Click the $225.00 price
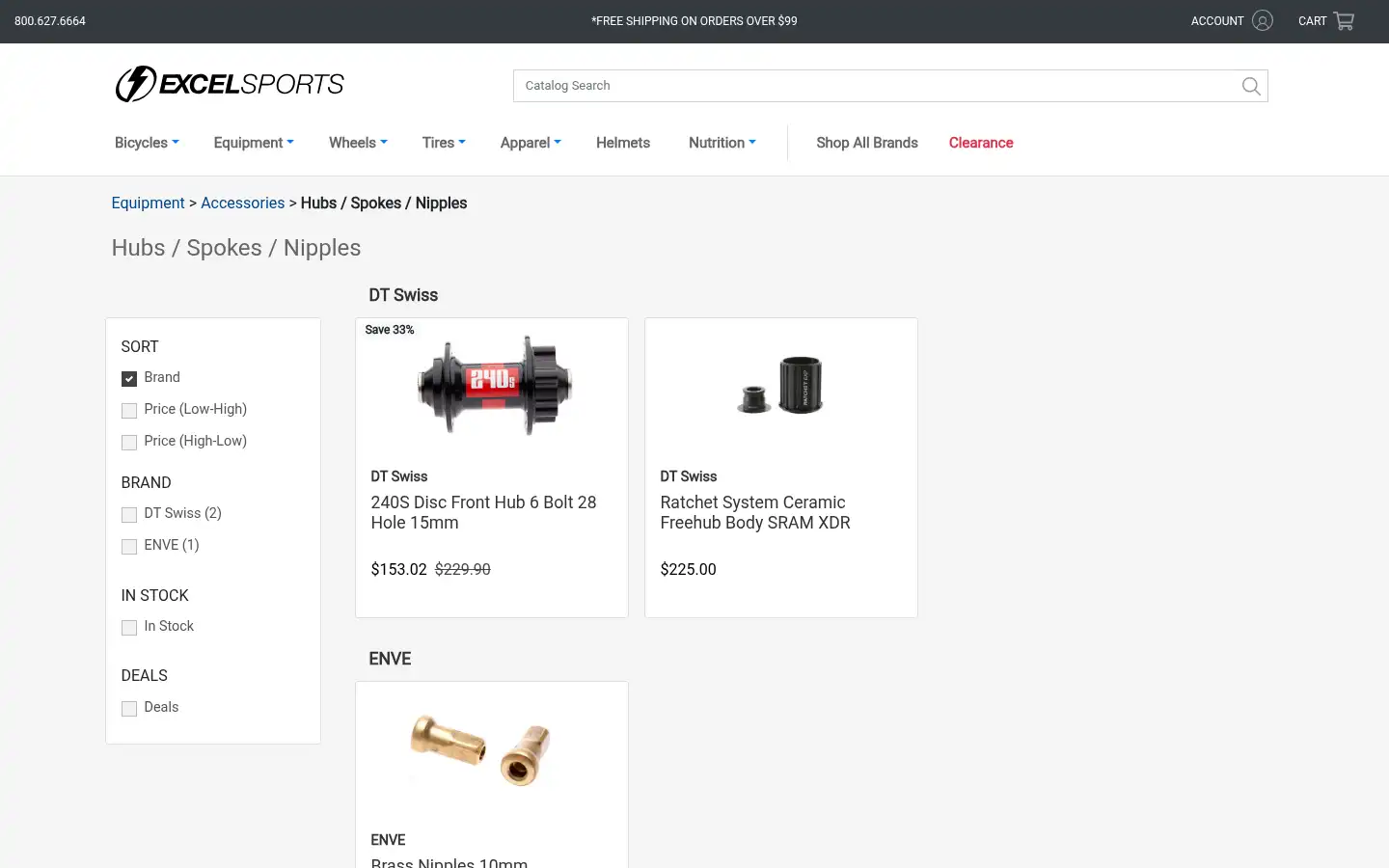1389x868 pixels. point(688,569)
